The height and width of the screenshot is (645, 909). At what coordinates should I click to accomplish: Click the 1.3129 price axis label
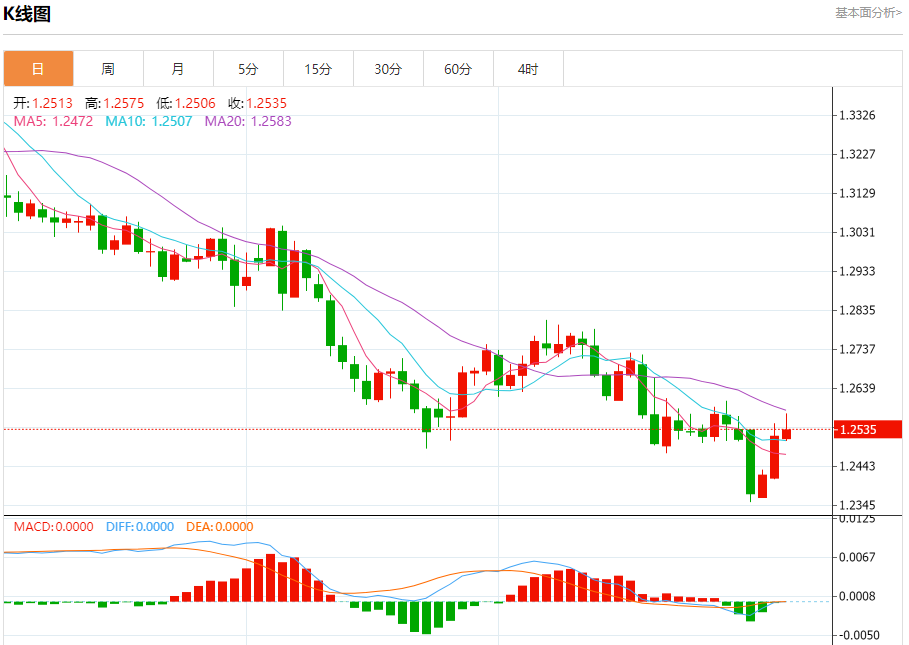coord(857,194)
